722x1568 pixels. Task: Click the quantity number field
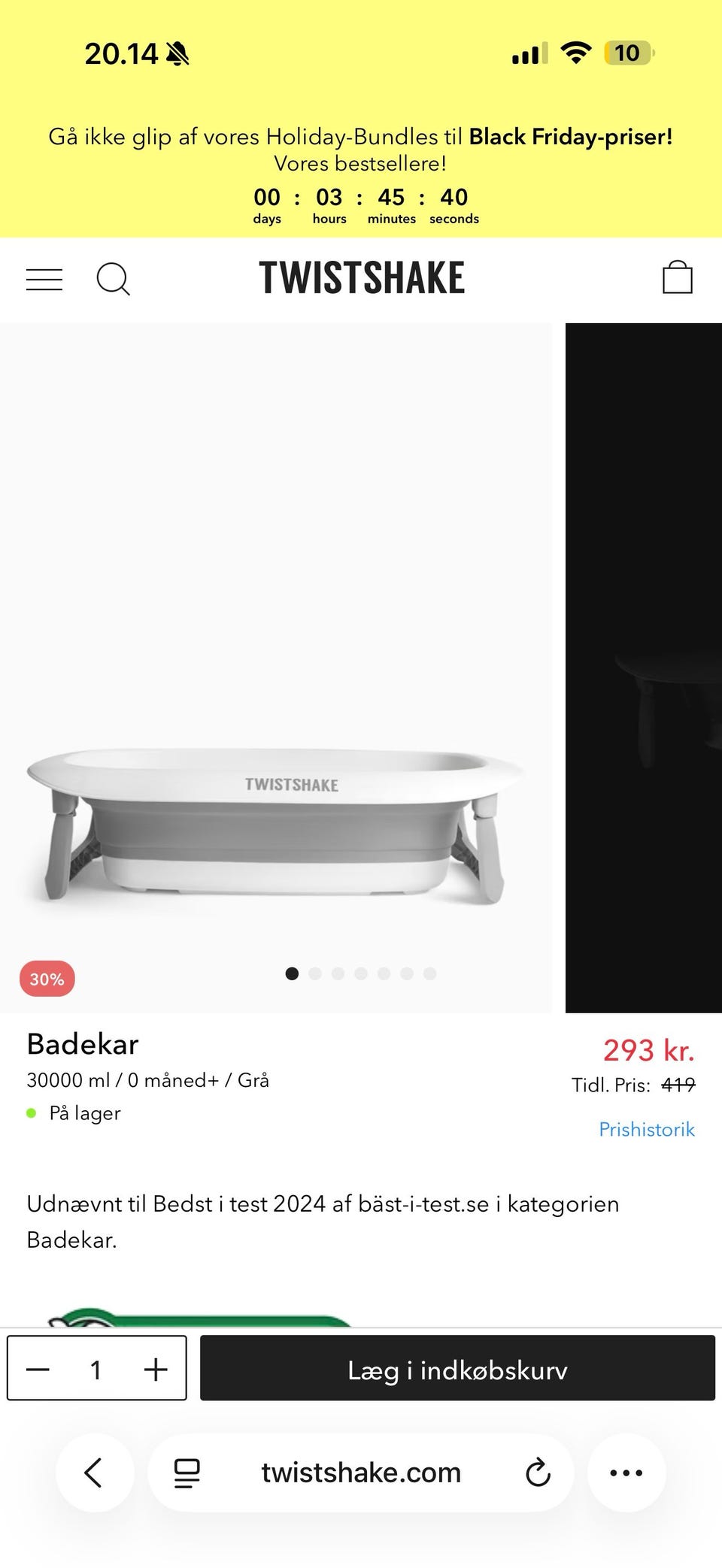tap(96, 1370)
